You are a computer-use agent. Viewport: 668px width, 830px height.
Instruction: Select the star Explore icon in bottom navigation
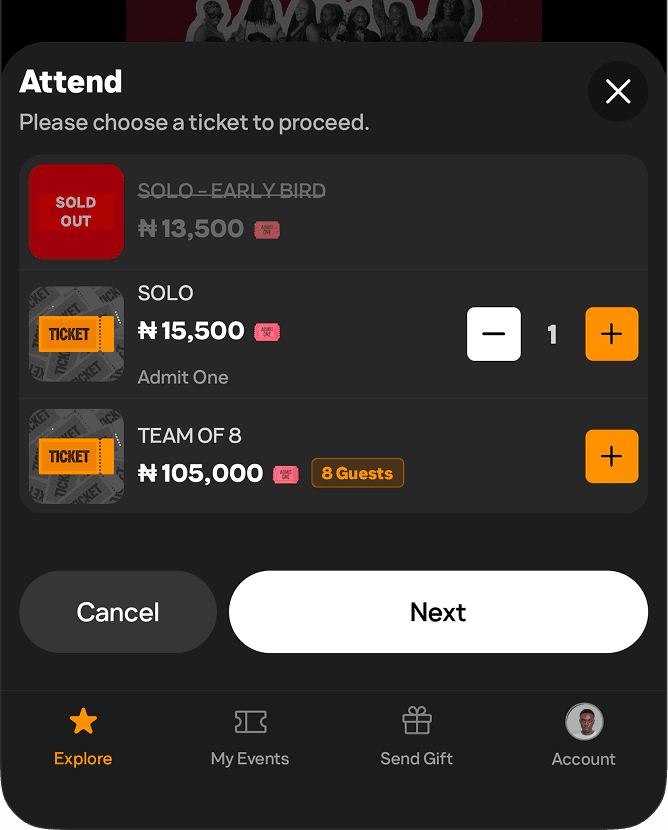tap(83, 721)
